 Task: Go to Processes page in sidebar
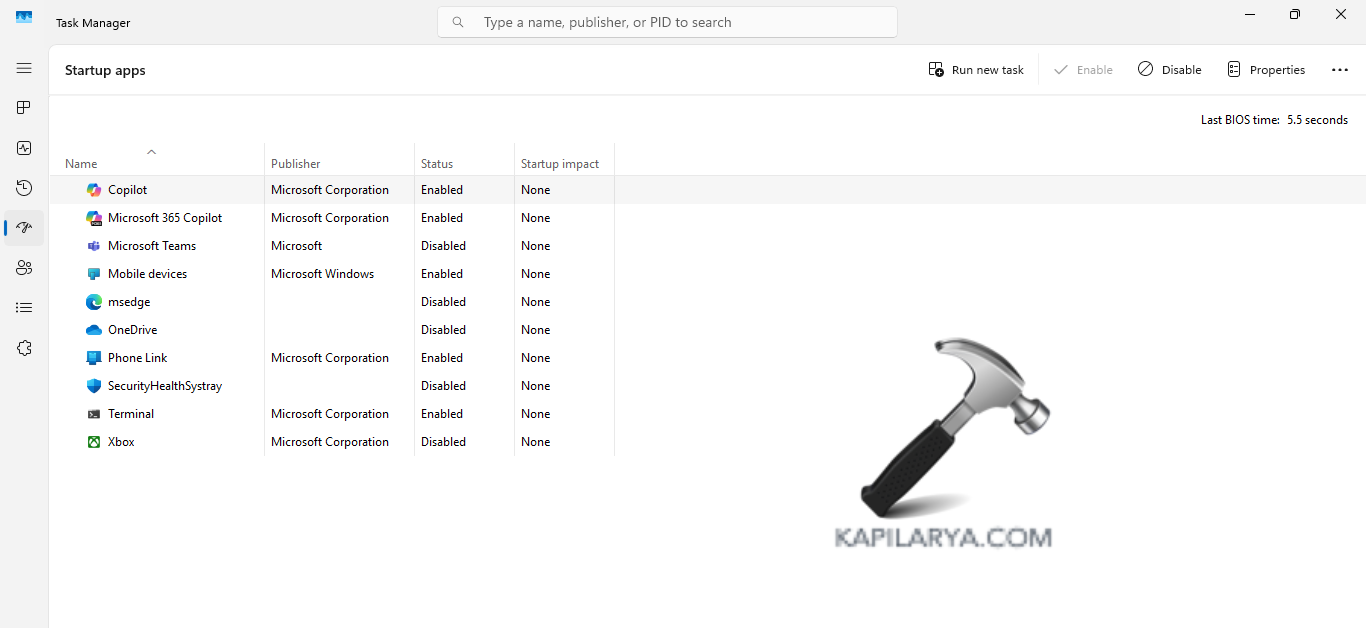point(24,108)
